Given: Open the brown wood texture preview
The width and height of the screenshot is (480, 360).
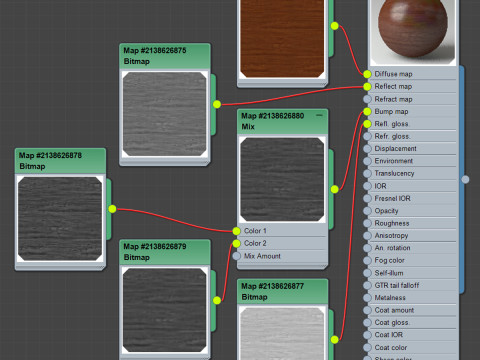Looking at the screenshot, I should (282, 39).
